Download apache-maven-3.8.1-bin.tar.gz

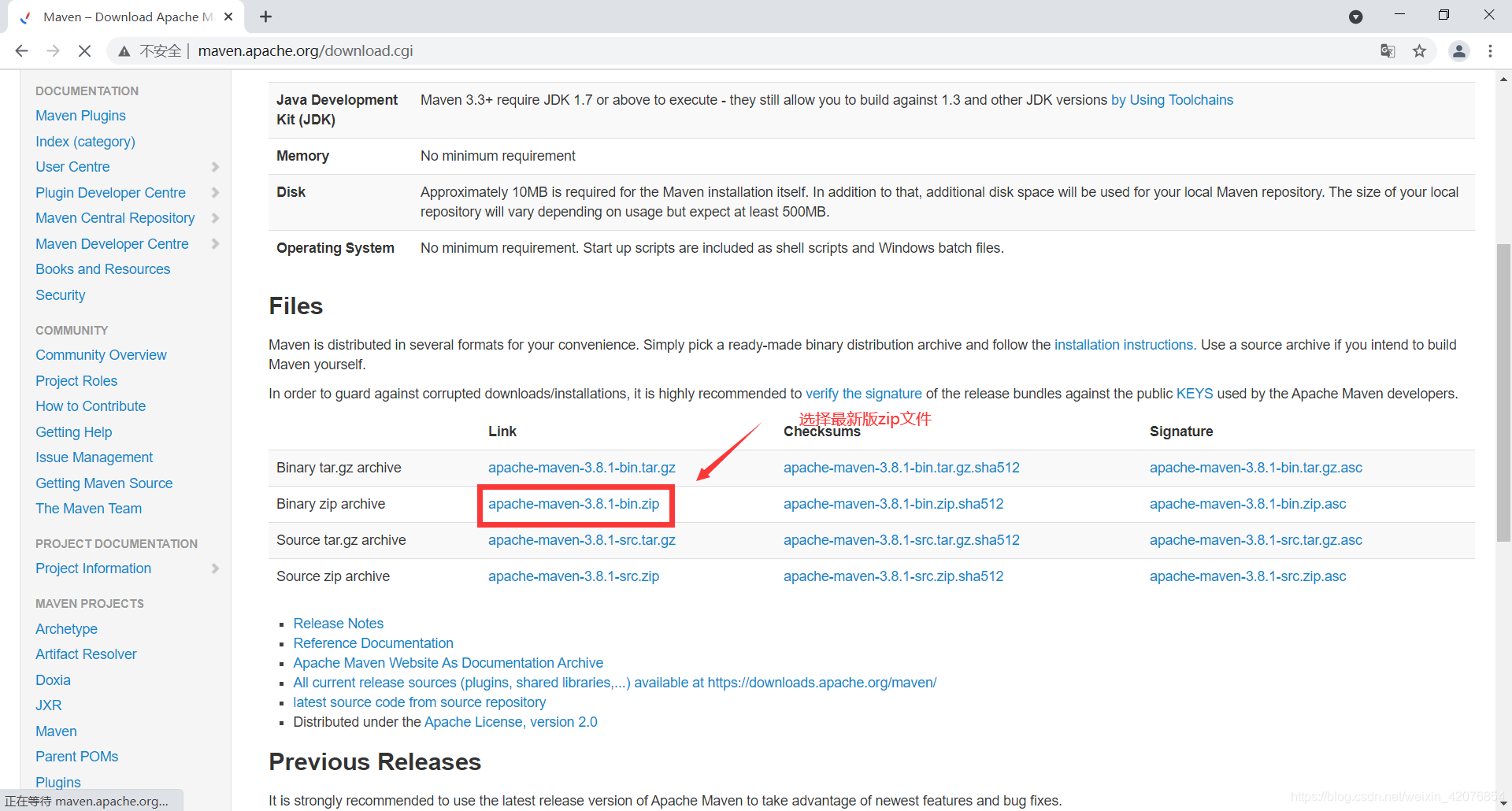click(x=581, y=468)
